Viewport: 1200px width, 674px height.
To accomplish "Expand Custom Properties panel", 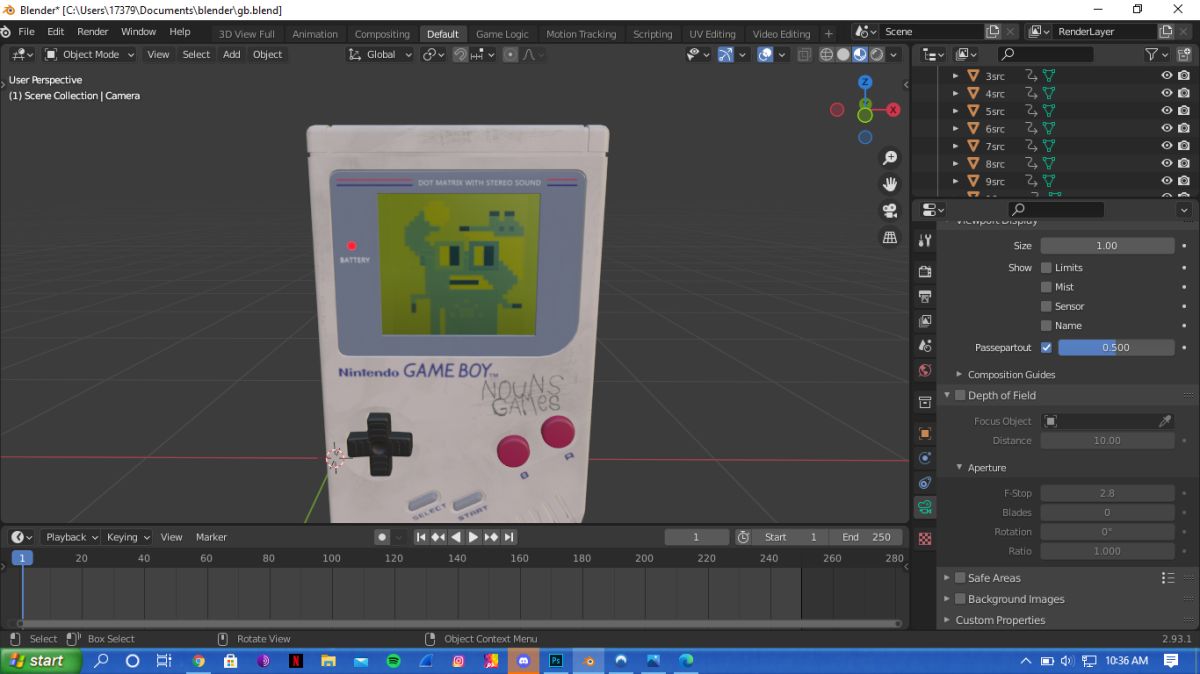I will (x=947, y=620).
